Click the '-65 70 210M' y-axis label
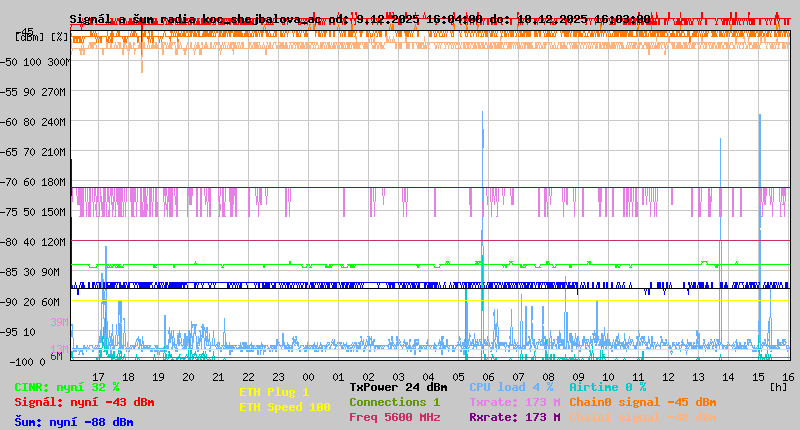The height and width of the screenshot is (430, 800). pyautogui.click(x=33, y=152)
